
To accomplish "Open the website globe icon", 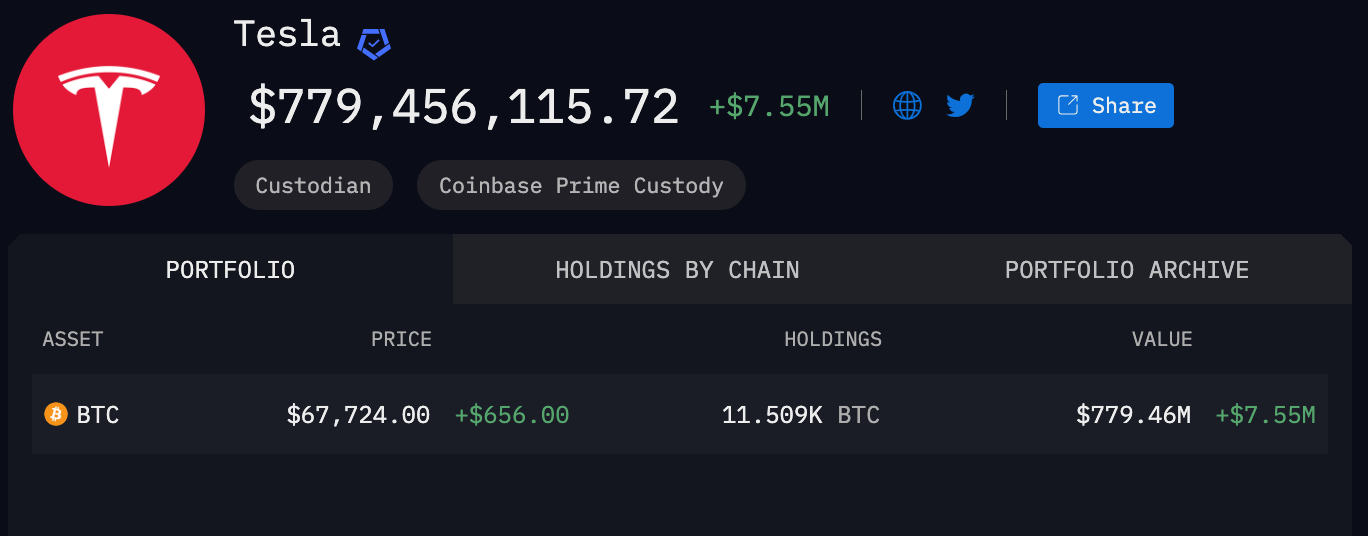I will pos(907,105).
